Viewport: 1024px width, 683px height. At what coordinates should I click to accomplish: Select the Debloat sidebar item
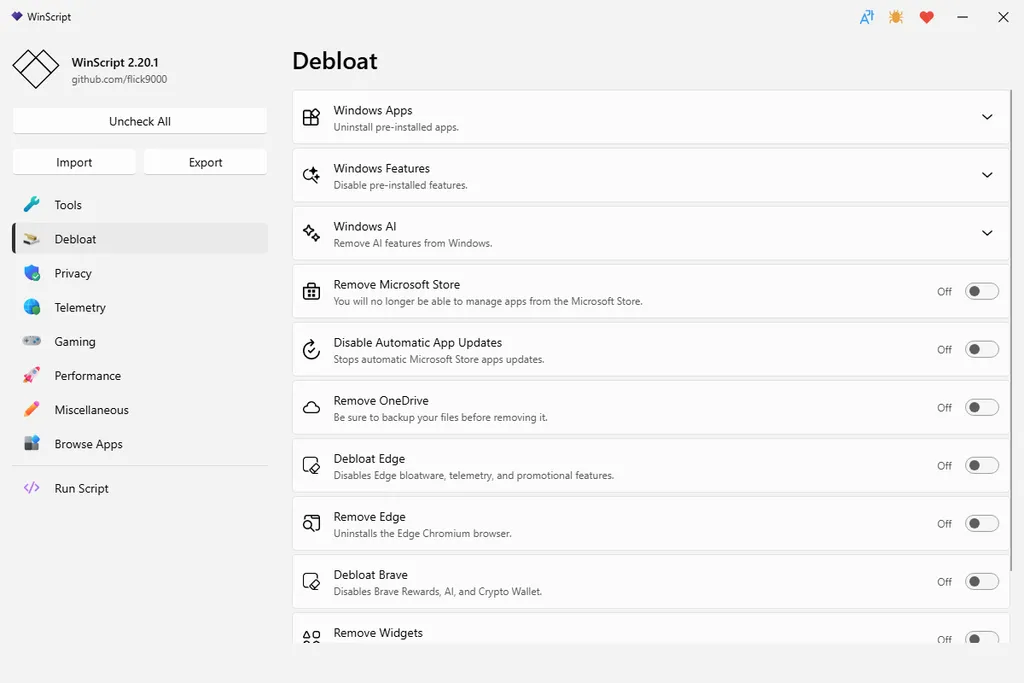coord(140,239)
